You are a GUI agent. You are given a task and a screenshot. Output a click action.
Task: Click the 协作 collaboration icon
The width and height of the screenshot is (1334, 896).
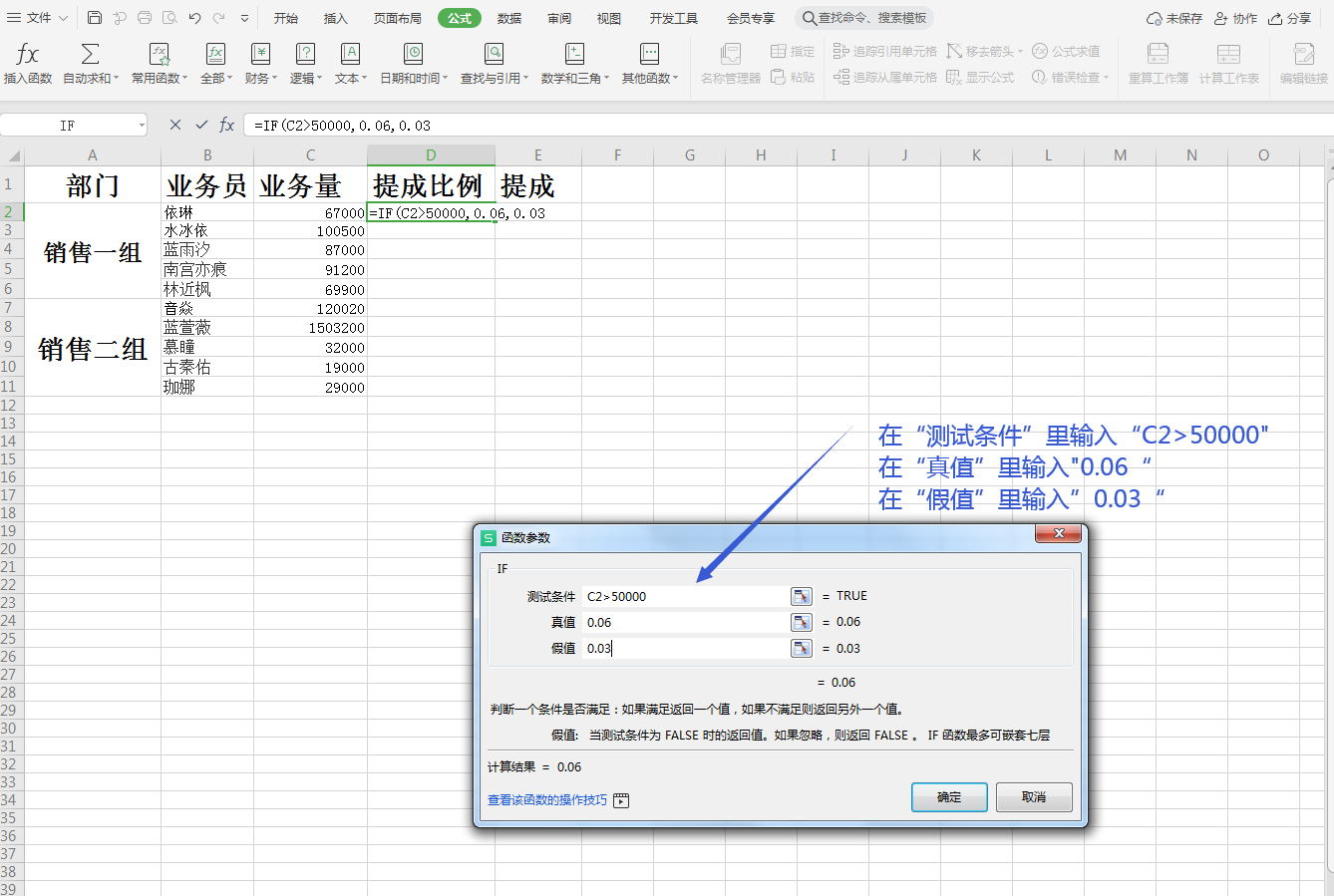[1235, 18]
